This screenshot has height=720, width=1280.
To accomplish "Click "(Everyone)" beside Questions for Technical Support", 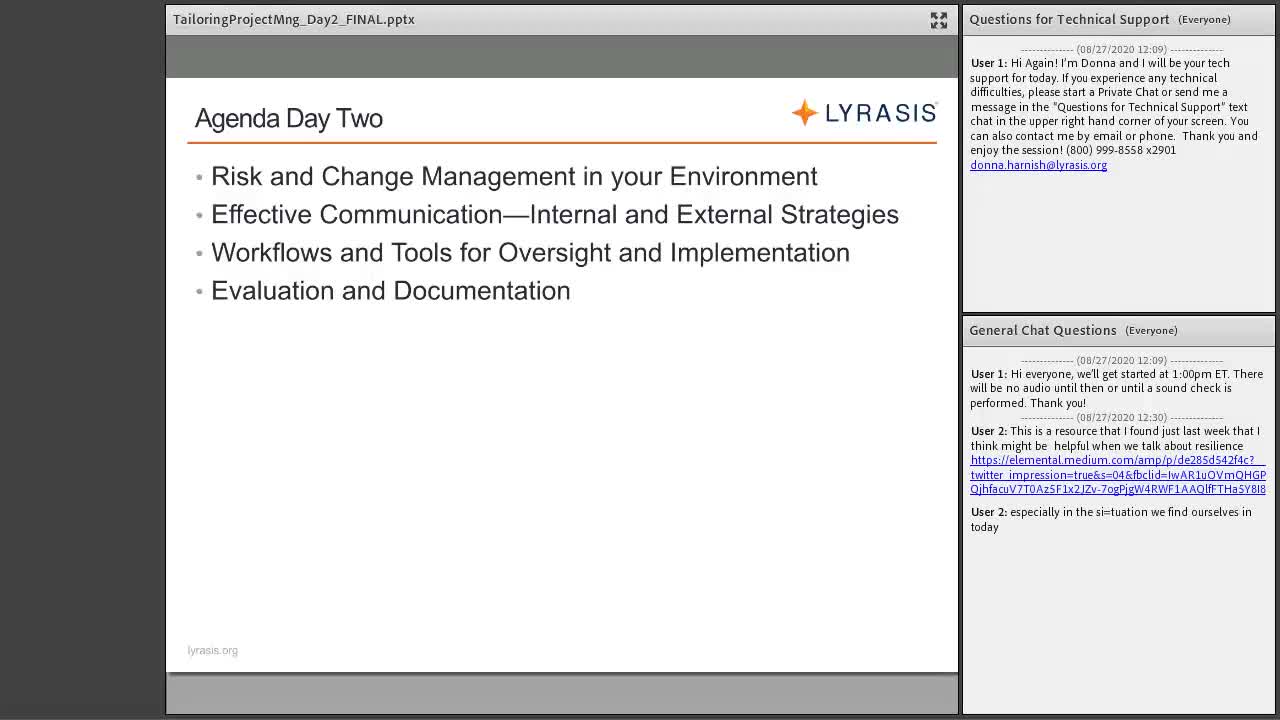I will (x=1204, y=19).
